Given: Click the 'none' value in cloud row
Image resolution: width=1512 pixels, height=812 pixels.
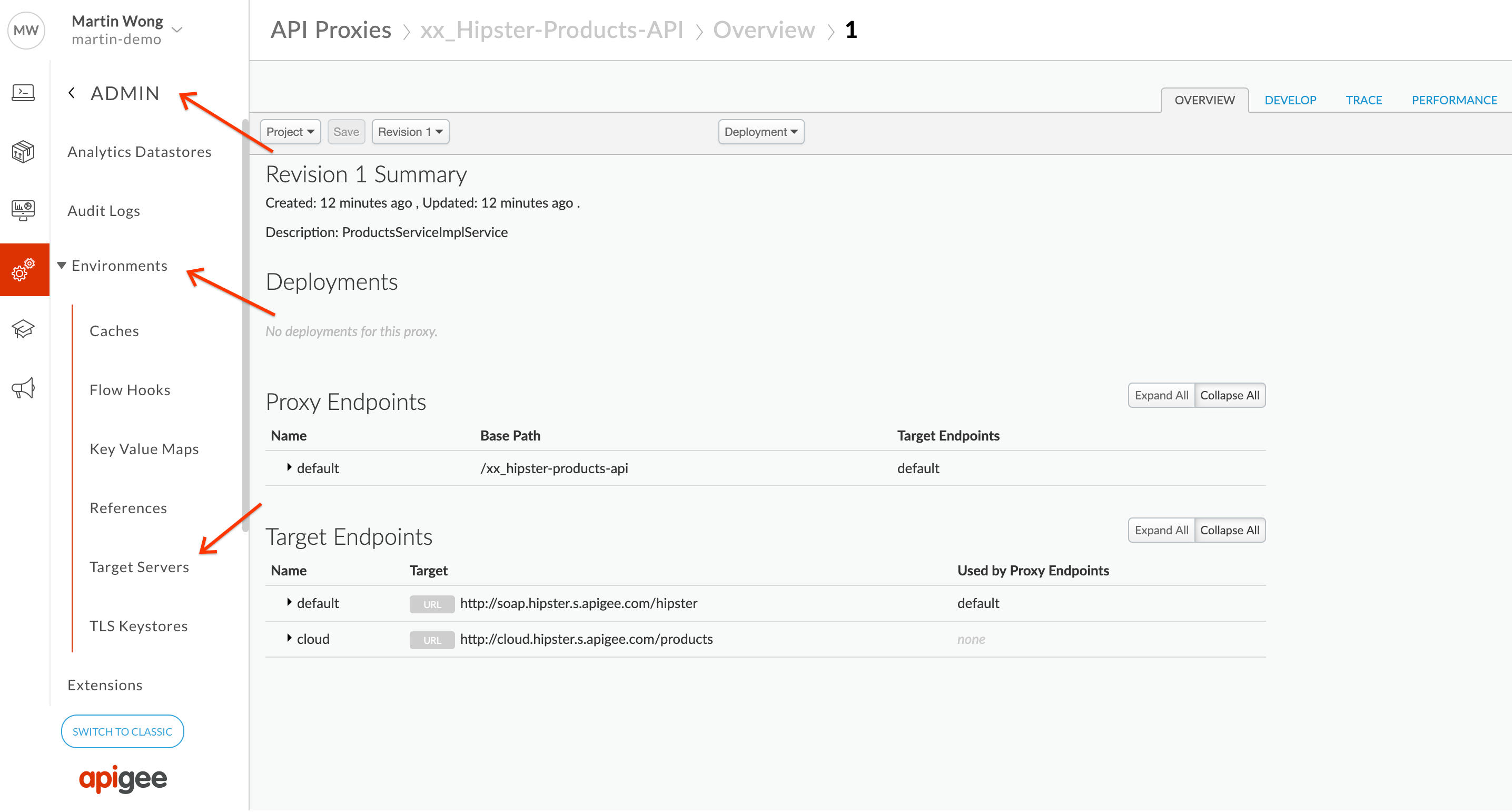Looking at the screenshot, I should [x=971, y=639].
